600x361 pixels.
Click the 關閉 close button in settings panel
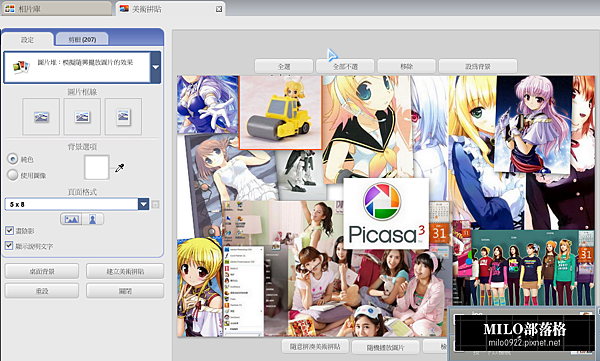[x=125, y=291]
